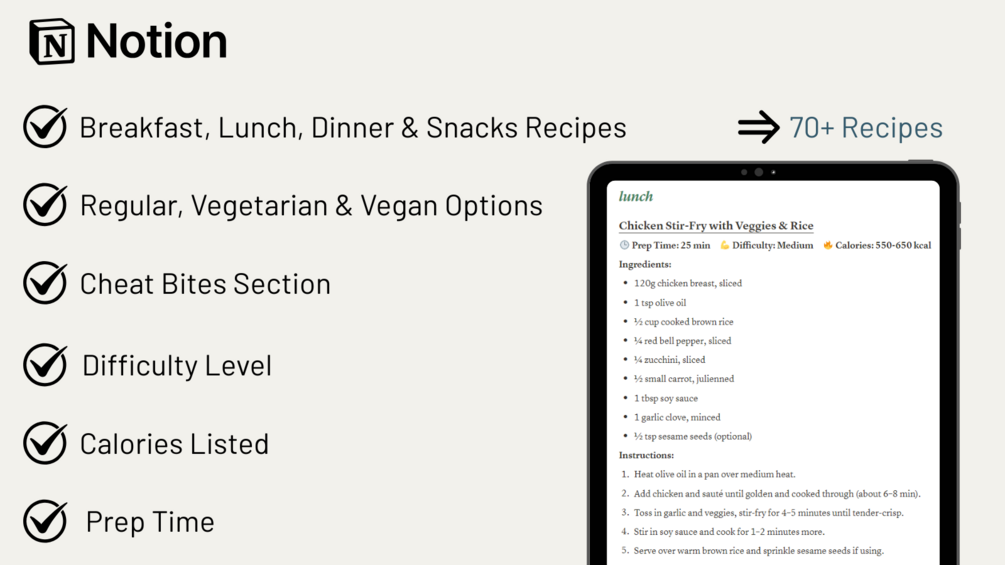The image size is (1005, 565).
Task: Select the Instructions heading in the recipe
Action: [x=646, y=455]
